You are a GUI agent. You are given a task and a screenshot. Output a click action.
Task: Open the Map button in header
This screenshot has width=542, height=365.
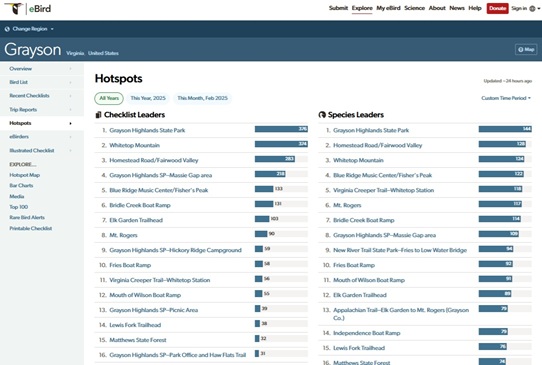point(526,49)
